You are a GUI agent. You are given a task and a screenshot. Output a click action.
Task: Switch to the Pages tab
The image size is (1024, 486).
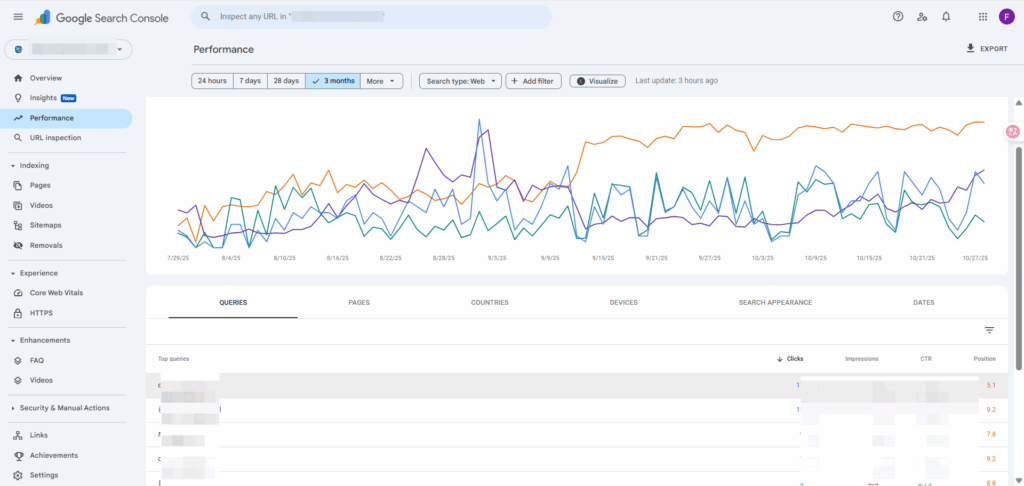359,302
